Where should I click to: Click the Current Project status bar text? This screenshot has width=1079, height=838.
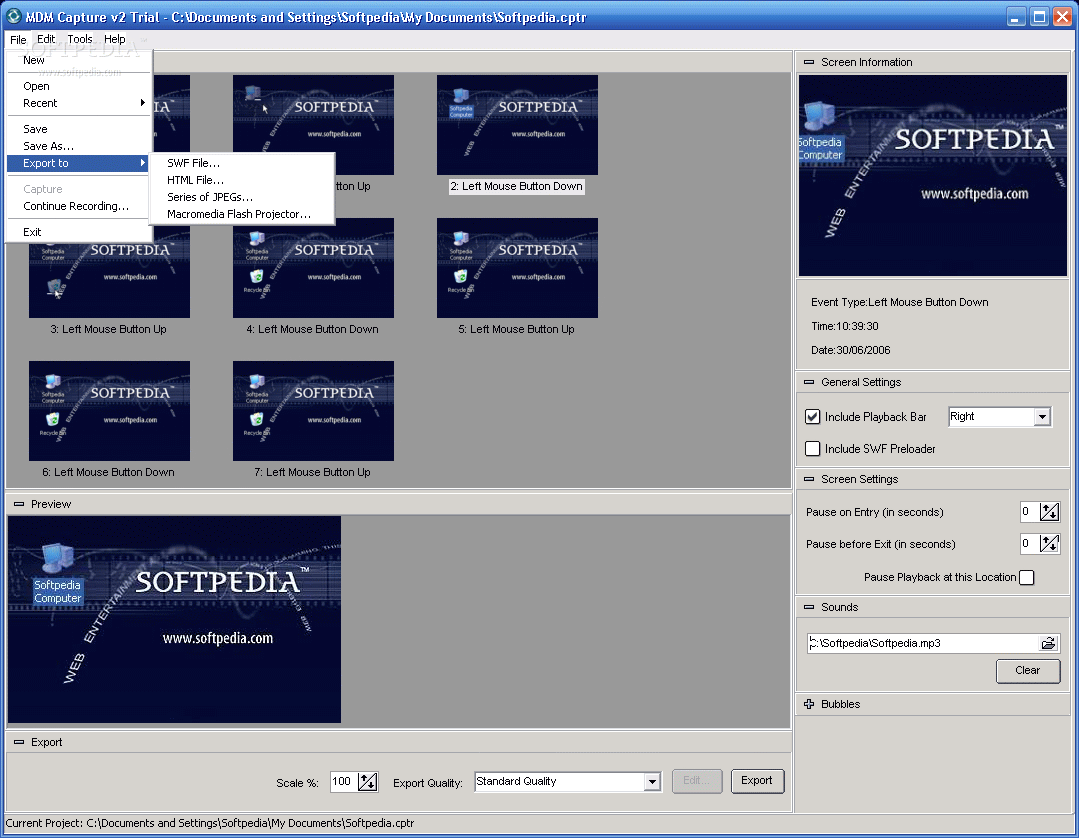pos(210,823)
